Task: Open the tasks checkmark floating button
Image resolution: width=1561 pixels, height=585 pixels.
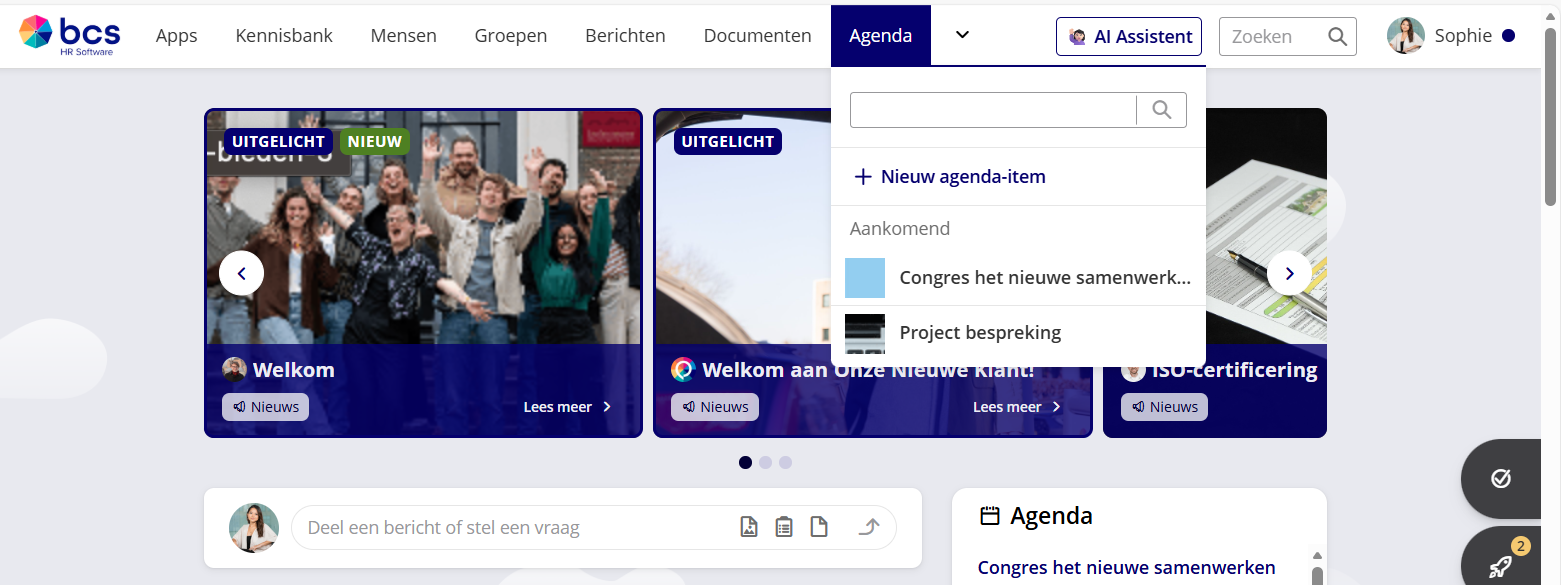Action: (x=1500, y=479)
